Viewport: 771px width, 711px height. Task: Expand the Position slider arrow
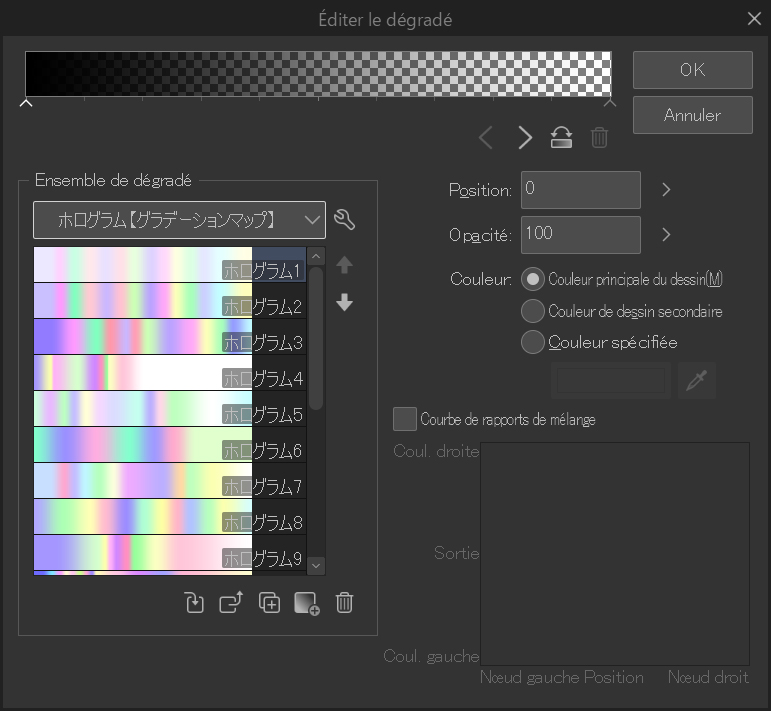click(666, 190)
